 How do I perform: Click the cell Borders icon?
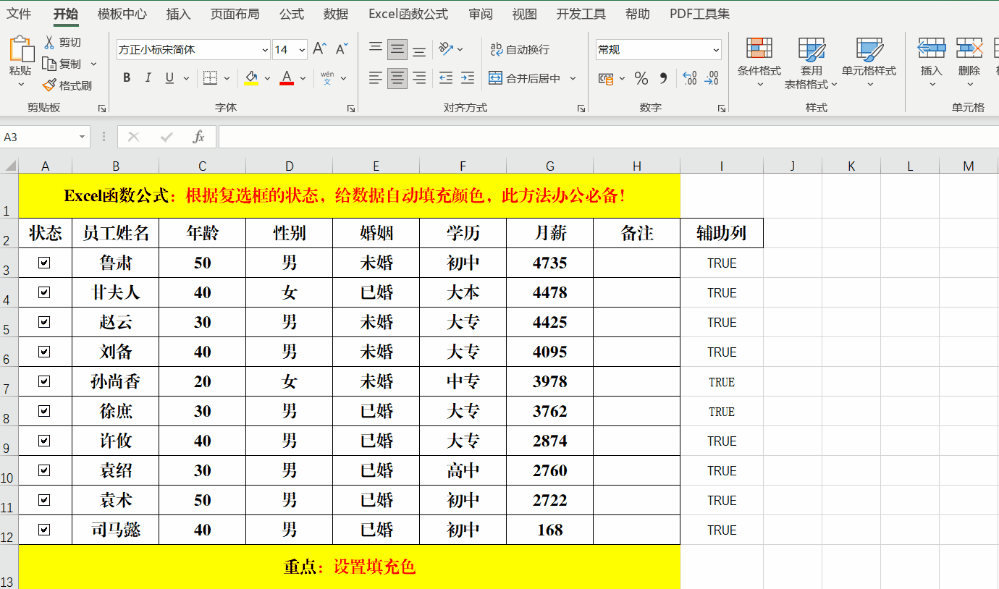(x=210, y=78)
